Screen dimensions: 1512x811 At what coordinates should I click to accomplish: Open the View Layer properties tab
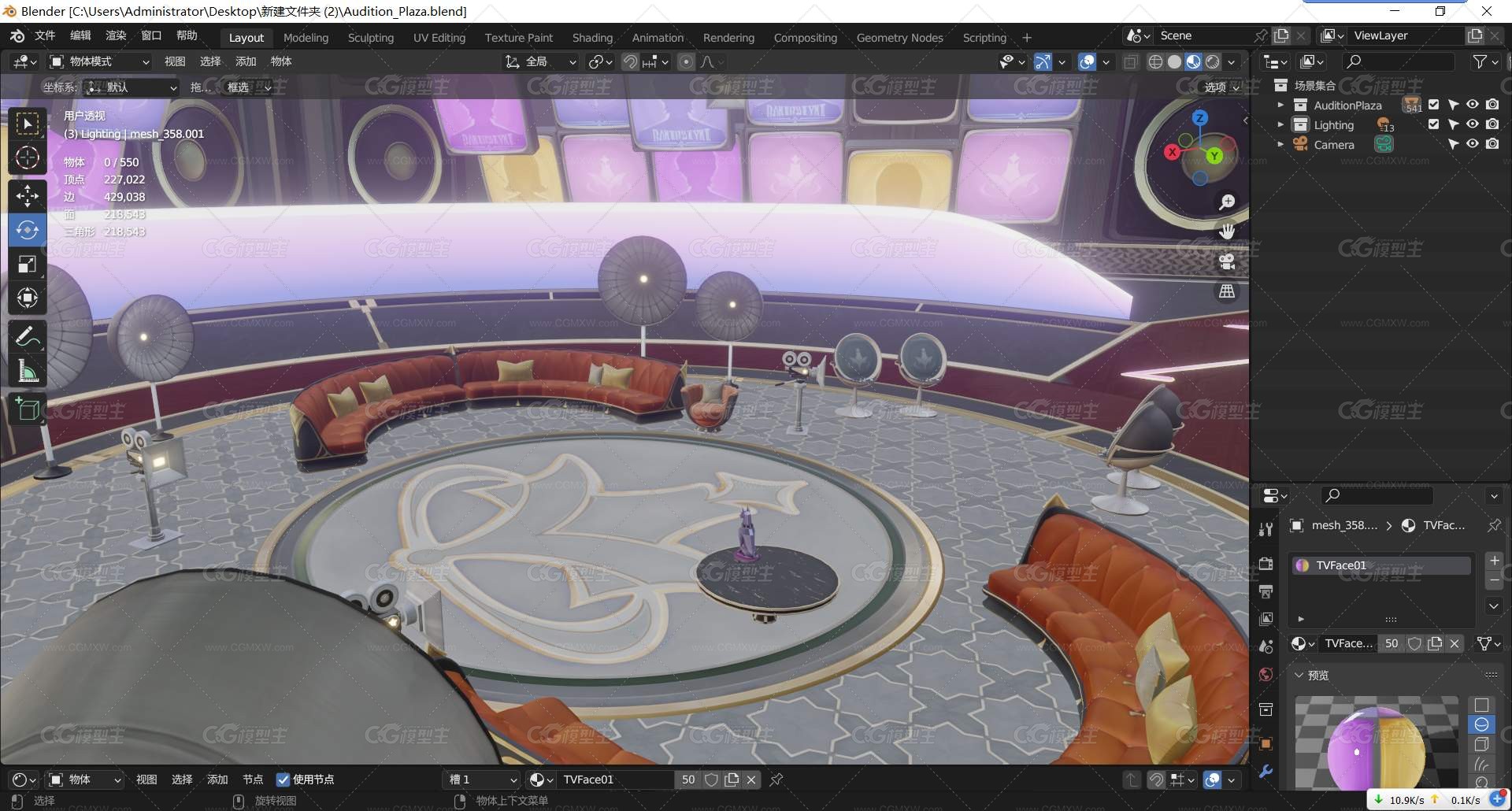click(x=1266, y=619)
